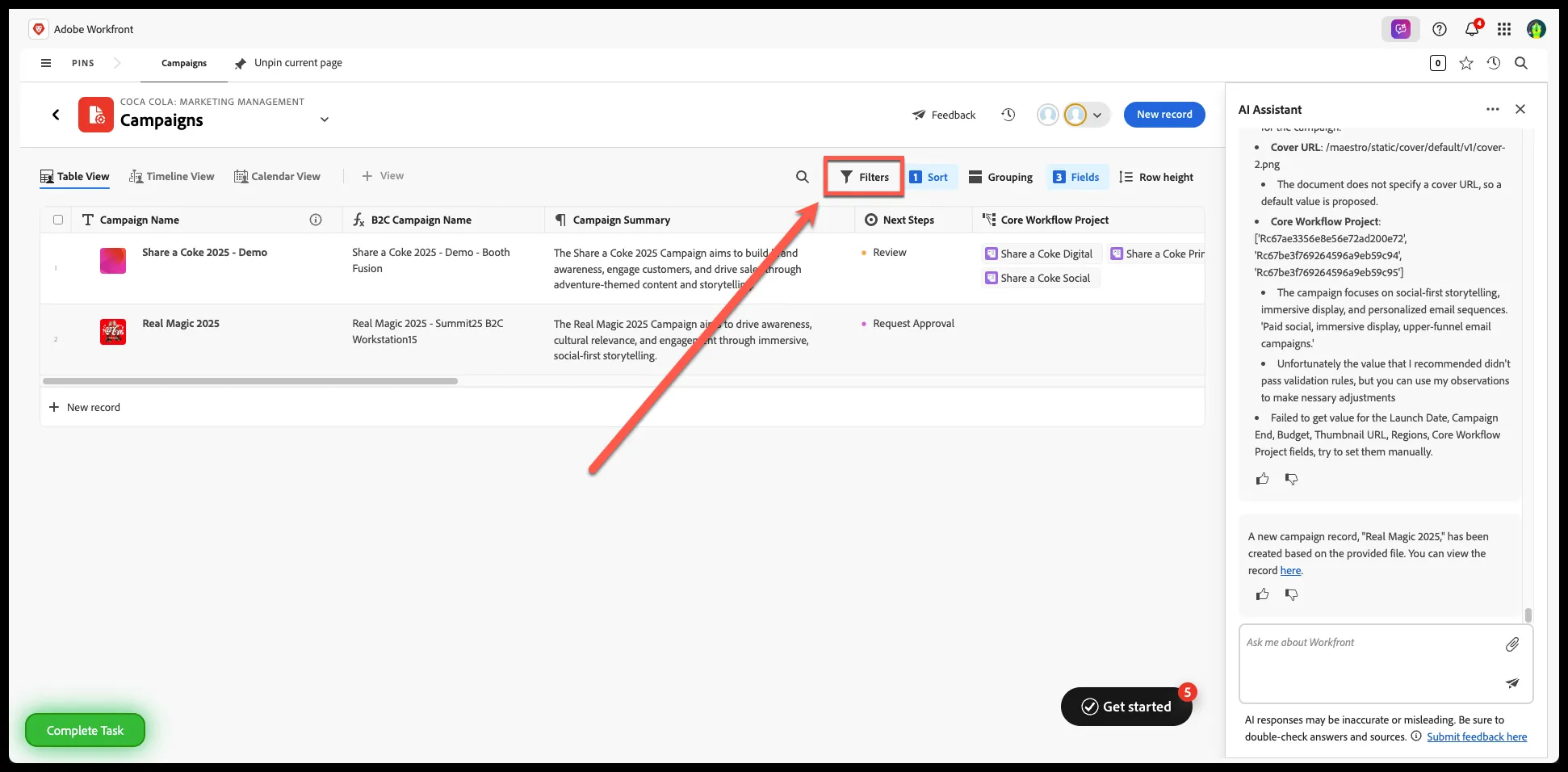The image size is (1568, 772).
Task: Click the Feedback button
Action: point(944,115)
